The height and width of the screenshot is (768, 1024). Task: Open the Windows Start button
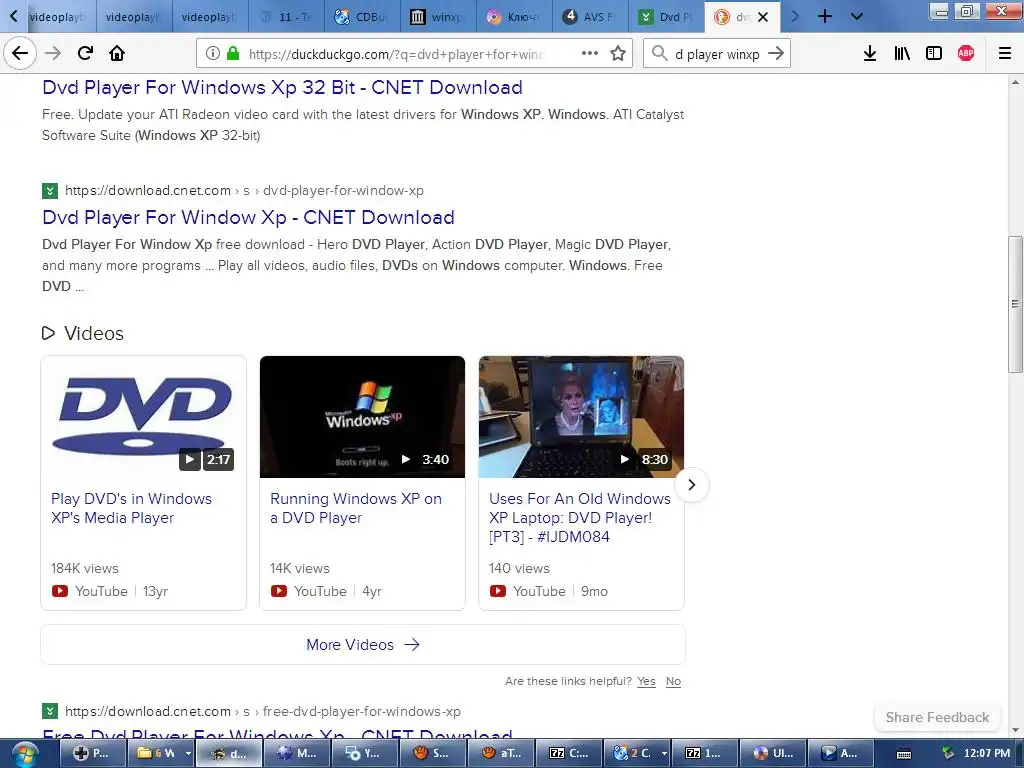click(25, 754)
